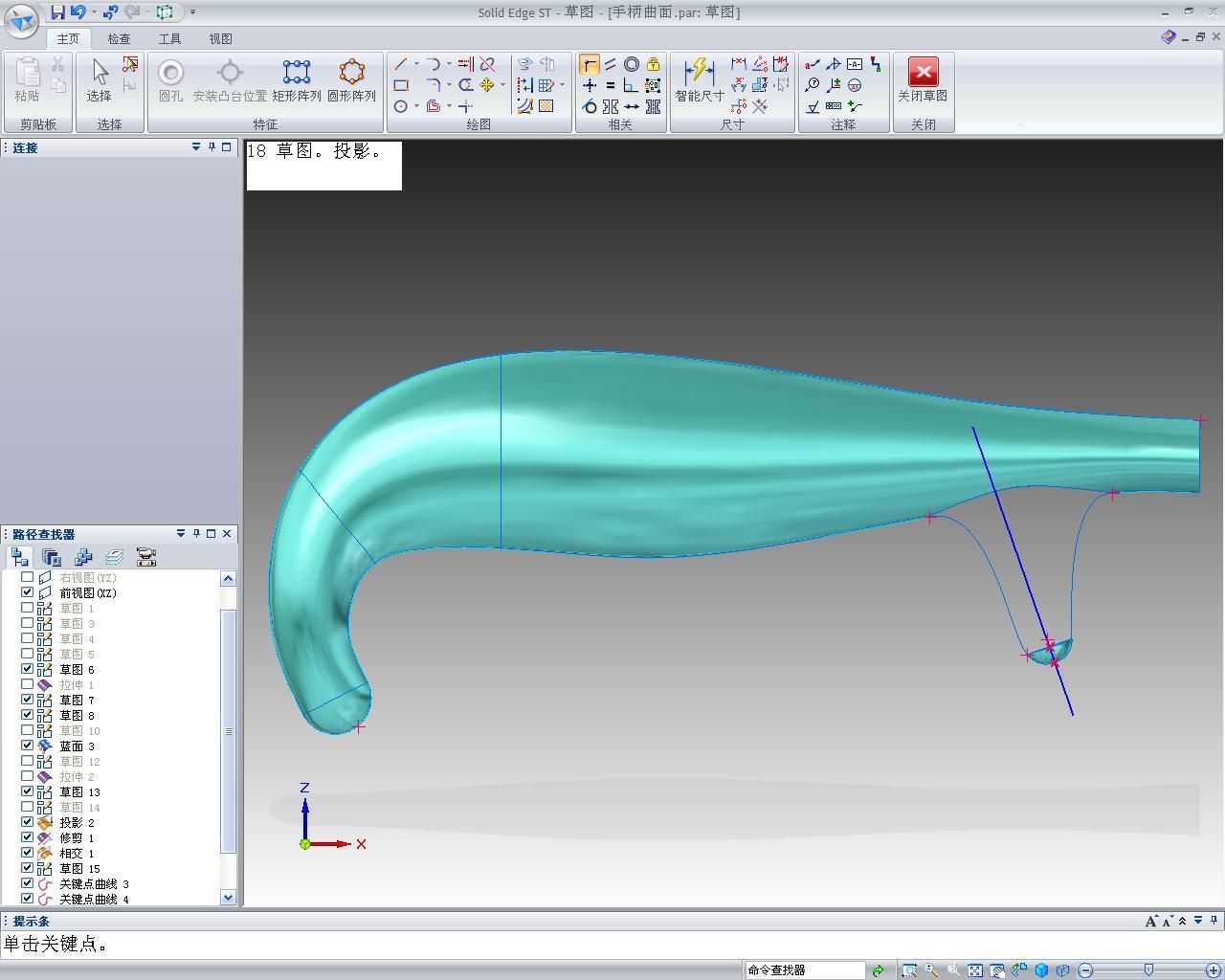Expand the Line tool dropdown arrow
1225x980 pixels.
tap(415, 64)
